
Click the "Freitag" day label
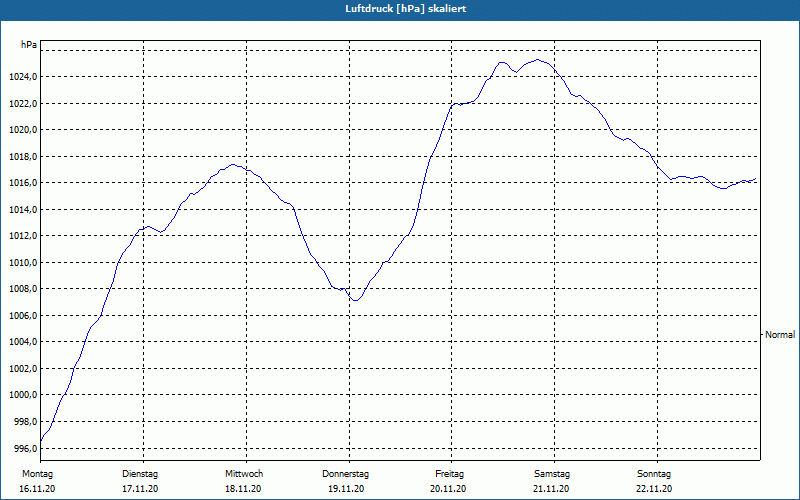(x=449, y=474)
